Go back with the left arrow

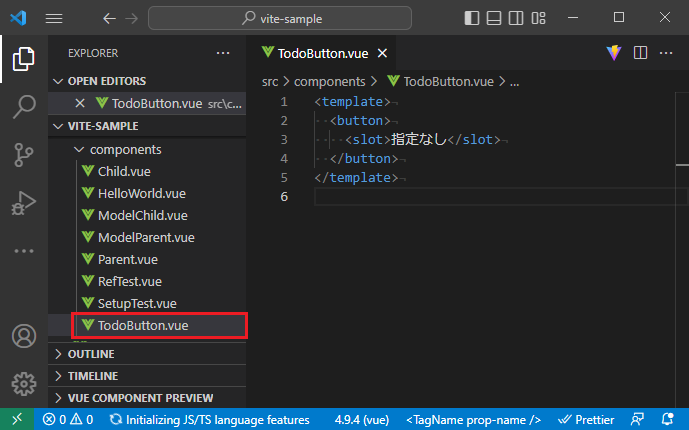pos(109,18)
